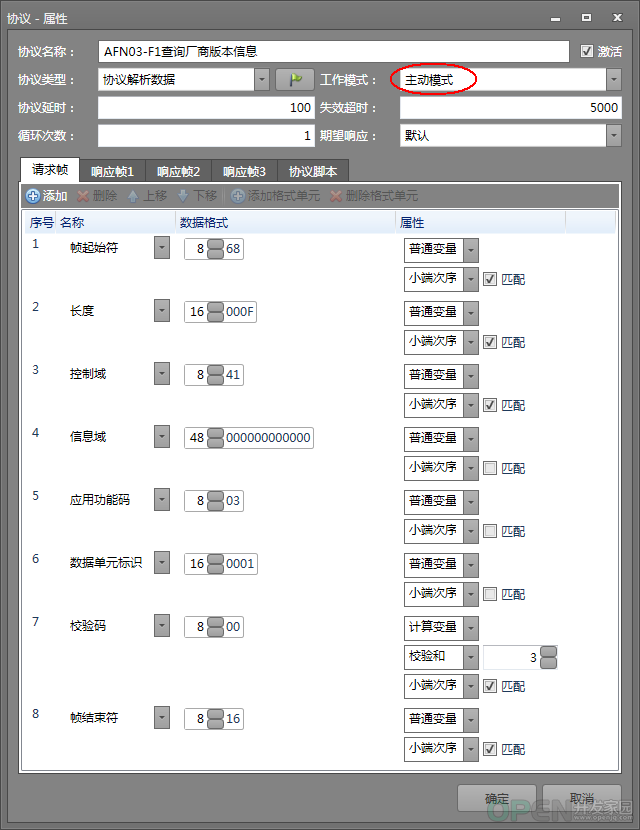Check 匹配 for 数据单元标识 row
640x830 pixels.
(x=490, y=594)
